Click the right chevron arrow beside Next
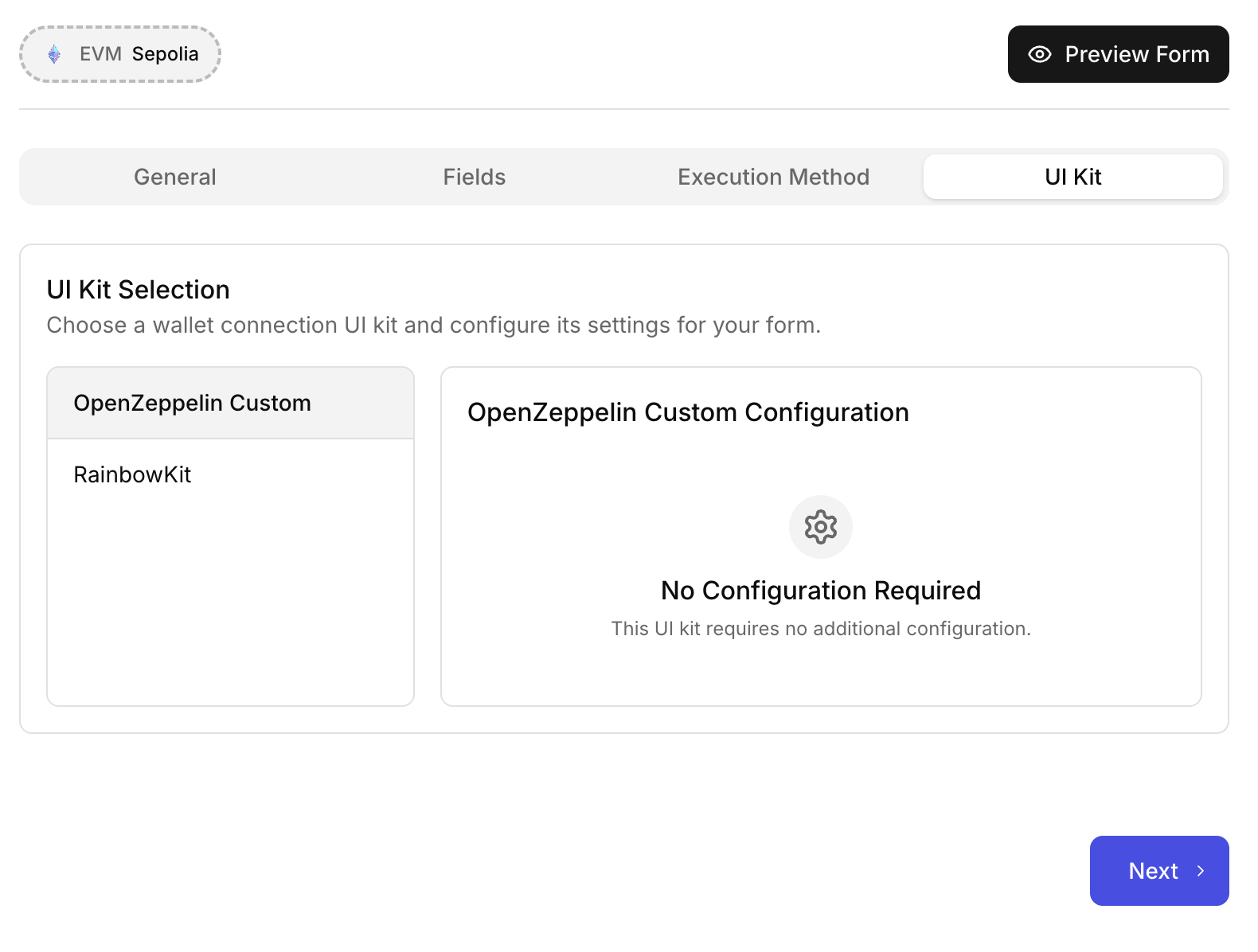Screen dimensions: 1258x952 click(x=1200, y=871)
